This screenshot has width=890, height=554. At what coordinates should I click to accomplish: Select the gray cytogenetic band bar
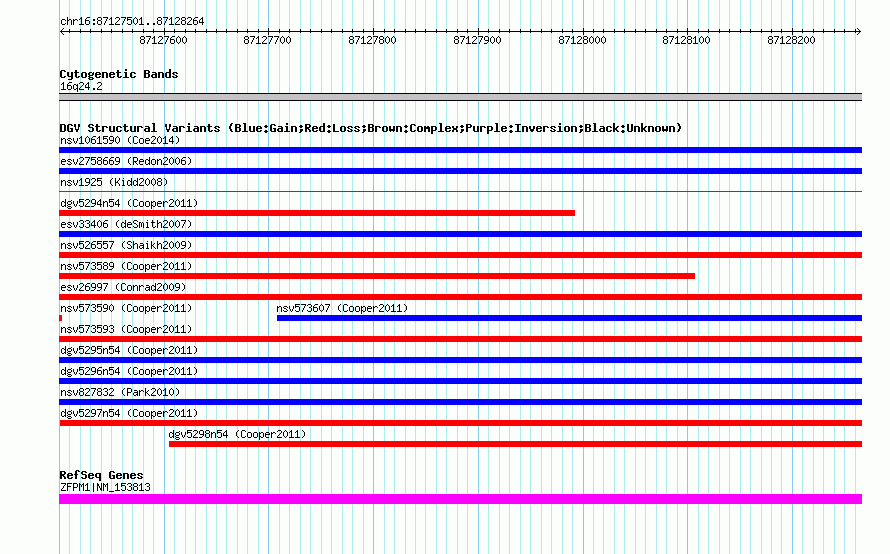[x=460, y=97]
